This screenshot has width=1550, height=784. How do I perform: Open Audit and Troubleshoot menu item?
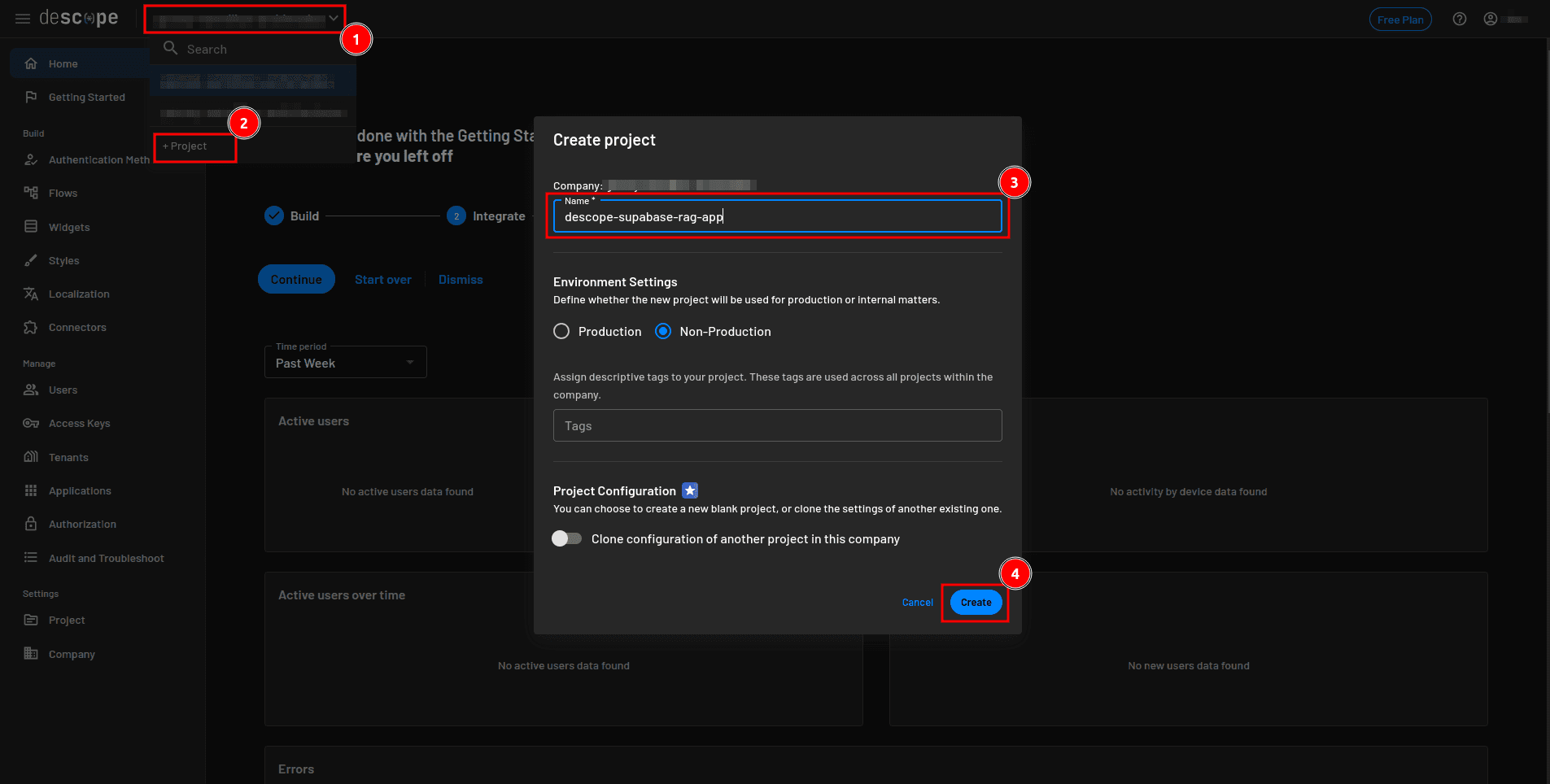(106, 558)
